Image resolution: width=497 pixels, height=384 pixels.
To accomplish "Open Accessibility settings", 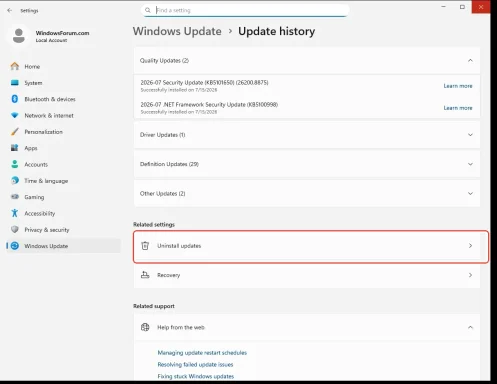I will click(x=63, y=213).
